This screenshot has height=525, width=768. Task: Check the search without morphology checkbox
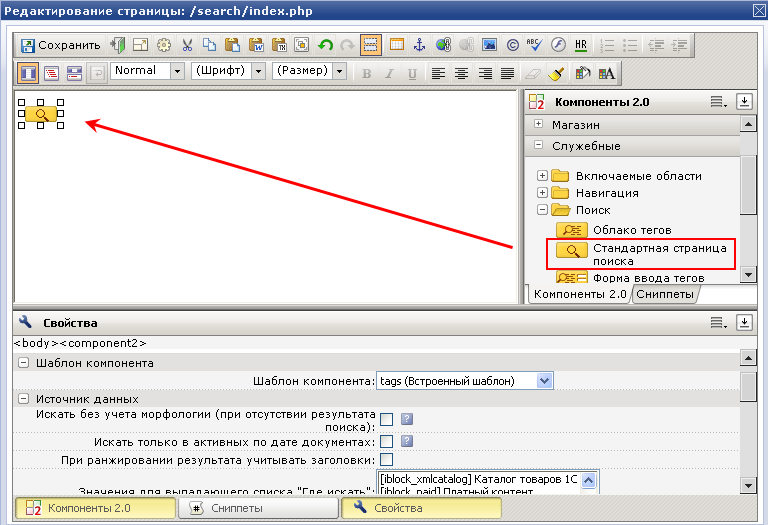pyautogui.click(x=386, y=419)
